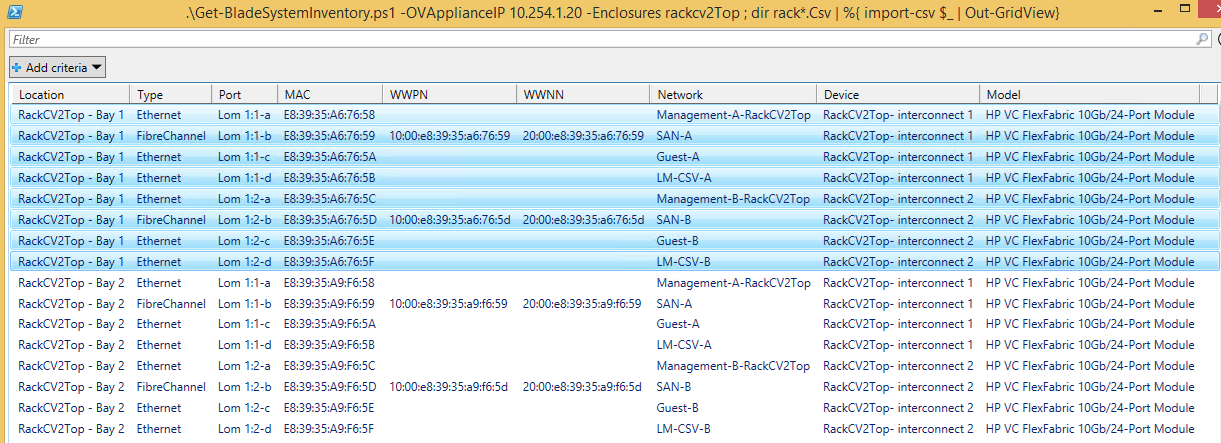
Task: Sort by the WWNN column header
Action: click(582, 94)
